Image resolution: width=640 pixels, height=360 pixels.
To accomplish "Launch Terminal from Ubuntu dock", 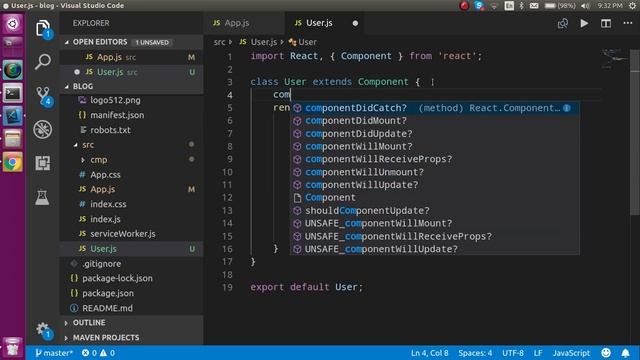I will click(13, 94).
